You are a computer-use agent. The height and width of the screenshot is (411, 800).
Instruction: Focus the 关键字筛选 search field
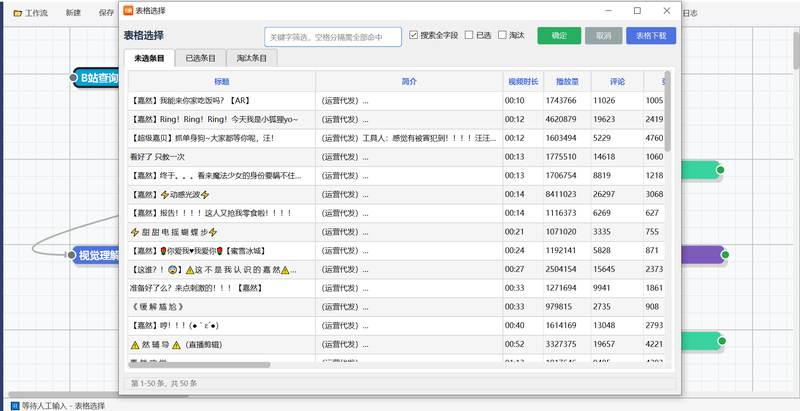[x=333, y=37]
